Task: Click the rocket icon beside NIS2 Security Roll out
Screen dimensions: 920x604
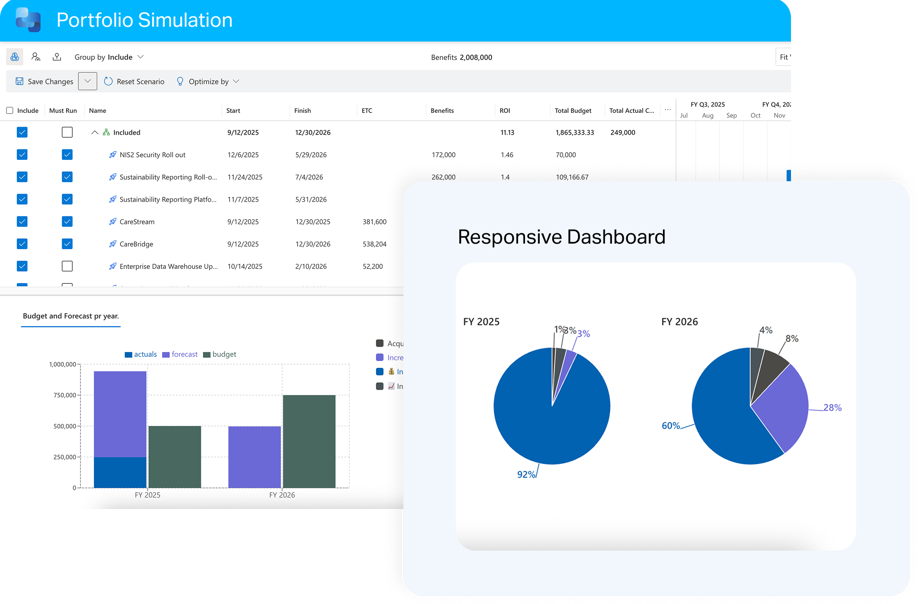Action: 113,155
